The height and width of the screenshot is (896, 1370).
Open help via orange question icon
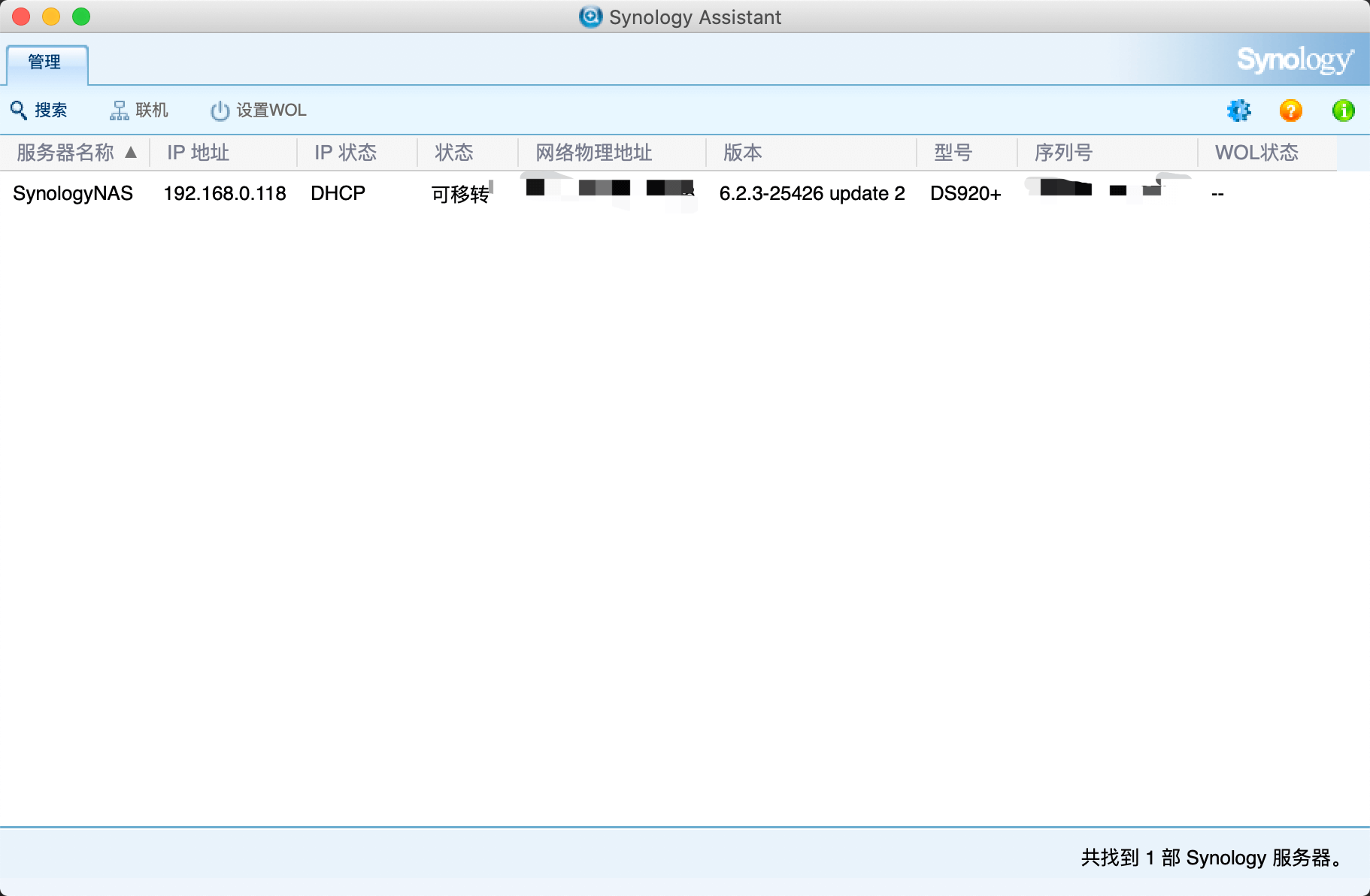tap(1291, 110)
